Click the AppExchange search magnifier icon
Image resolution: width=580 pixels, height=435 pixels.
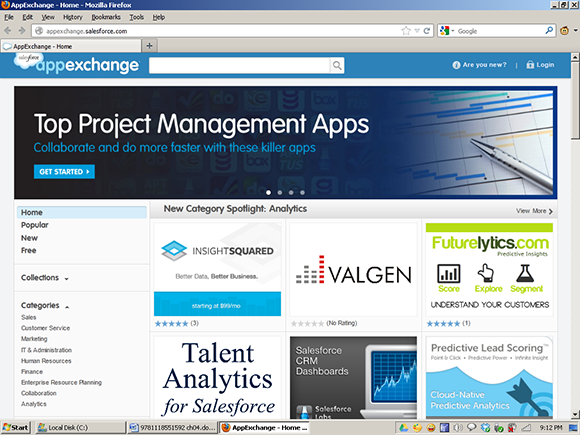pos(337,65)
